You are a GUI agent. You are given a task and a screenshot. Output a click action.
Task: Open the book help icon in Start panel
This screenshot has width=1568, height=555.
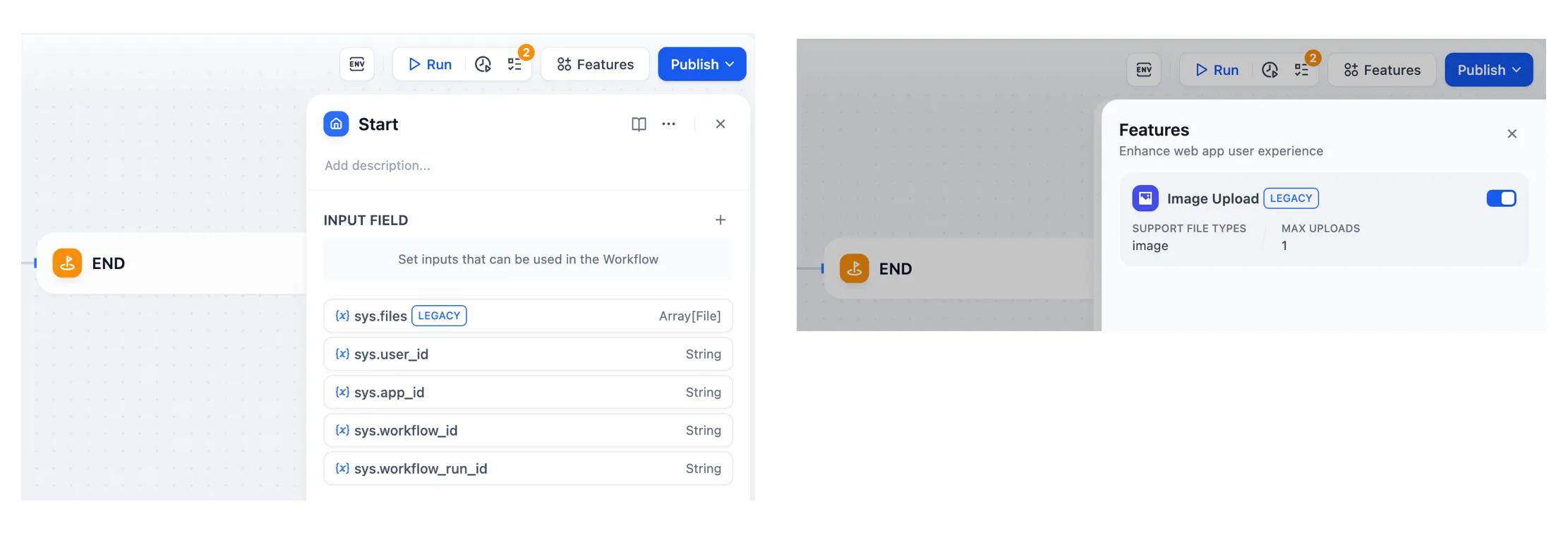pyautogui.click(x=639, y=124)
